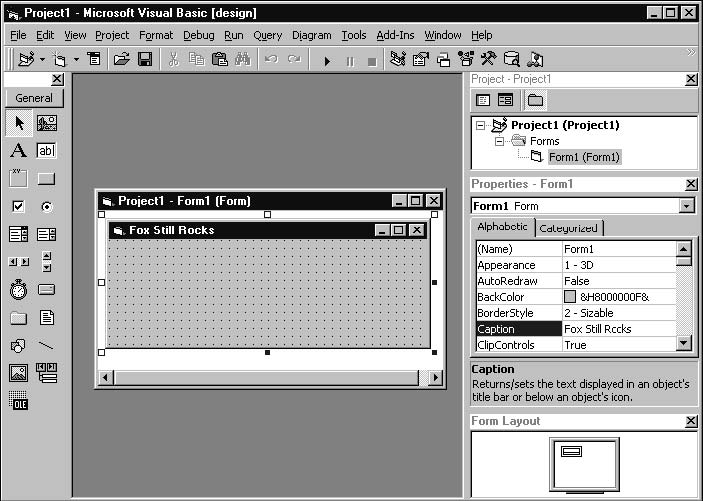This screenshot has width=703, height=501.
Task: Click form thumbnail in Form Layout
Action: [571, 451]
